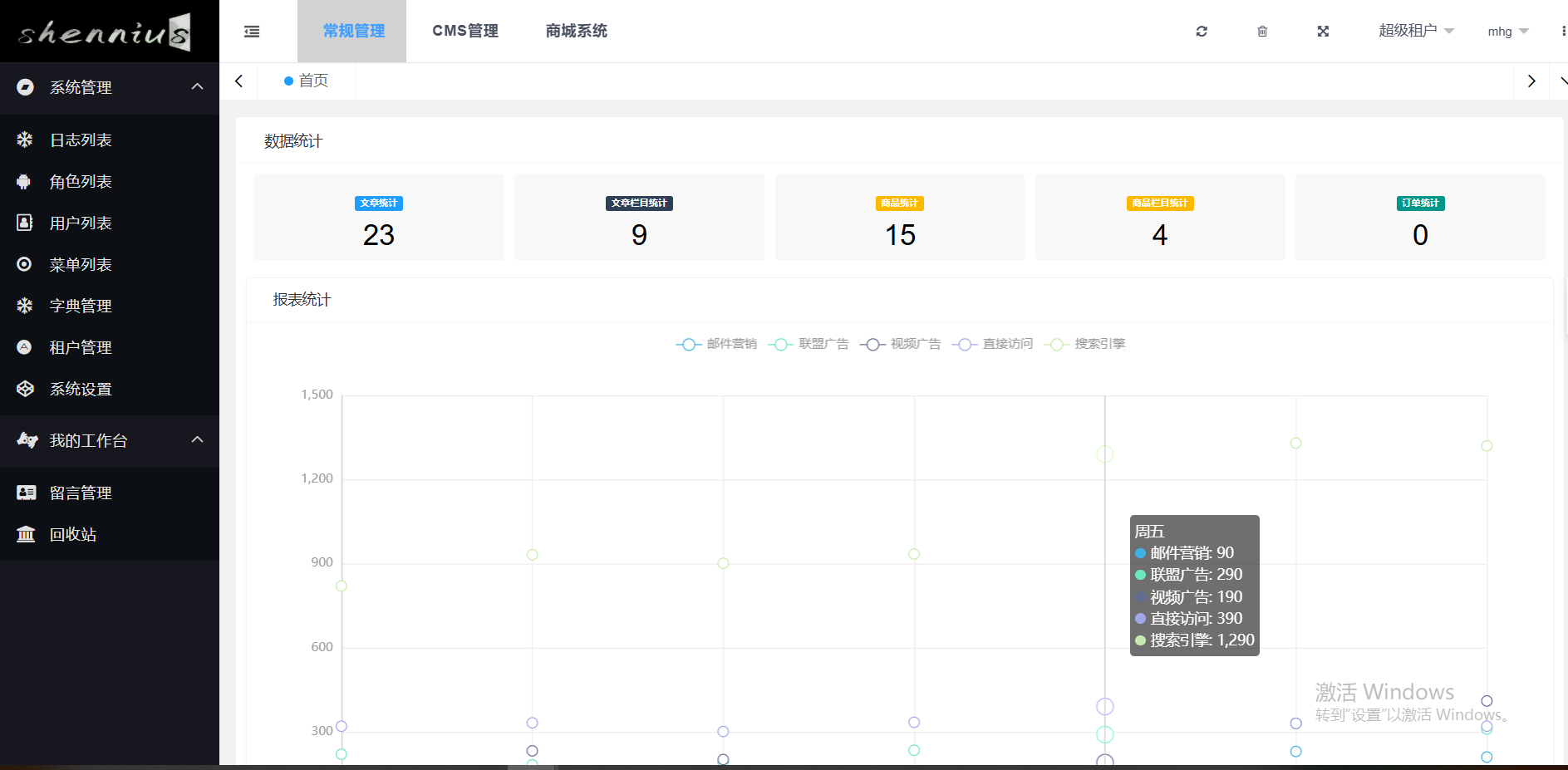Click the 文章统计 badge
Viewport: 1568px width, 770px height.
click(379, 204)
